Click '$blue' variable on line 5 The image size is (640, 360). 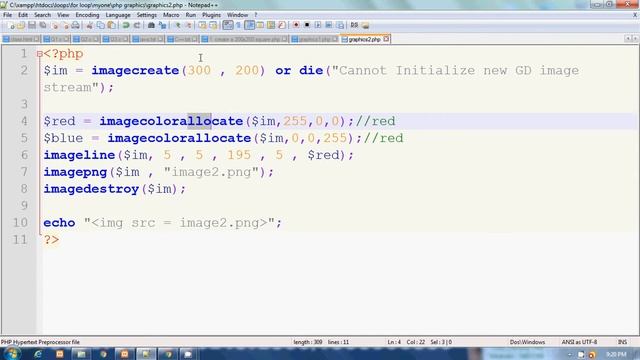63,138
